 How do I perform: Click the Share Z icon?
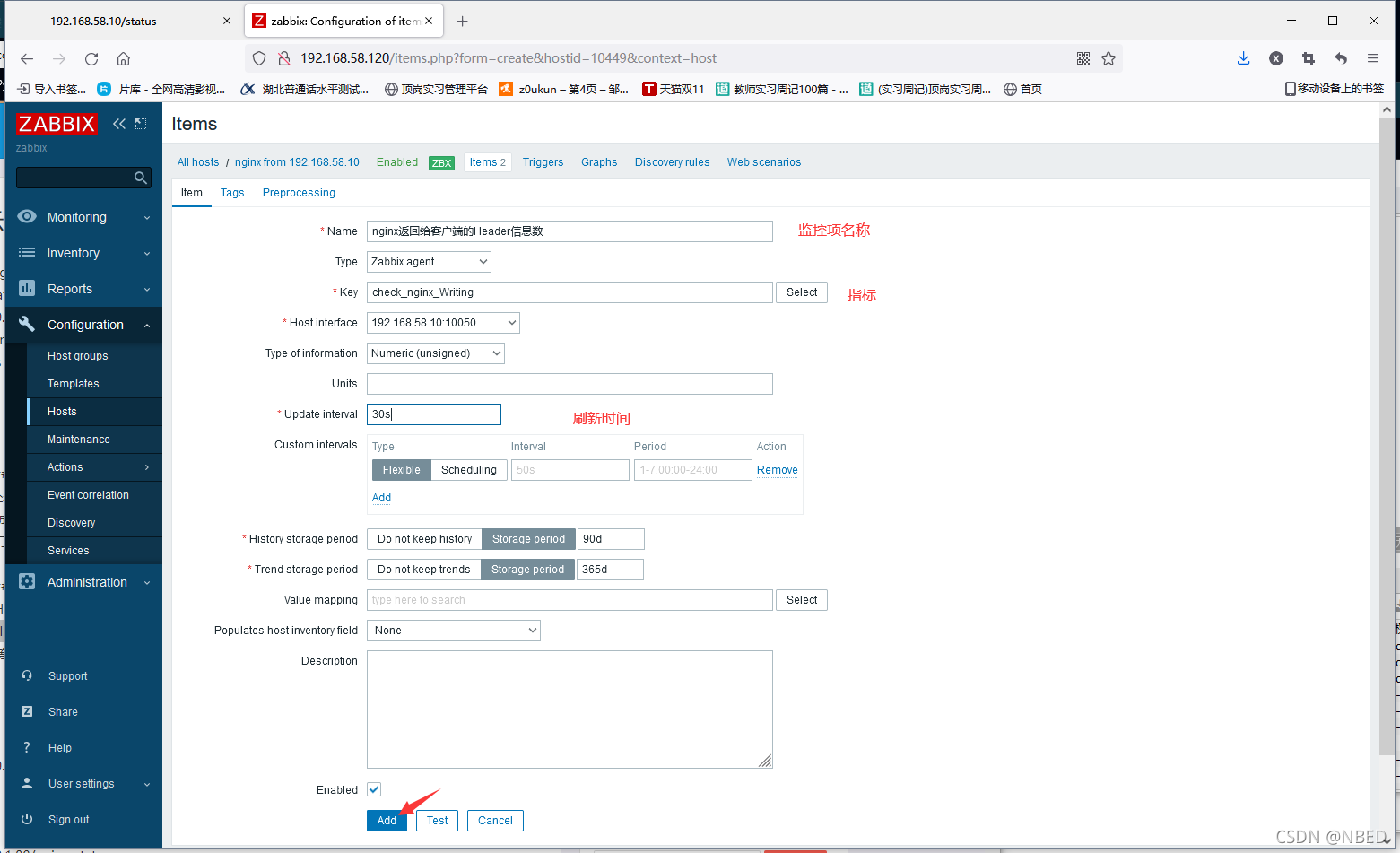pyautogui.click(x=27, y=711)
